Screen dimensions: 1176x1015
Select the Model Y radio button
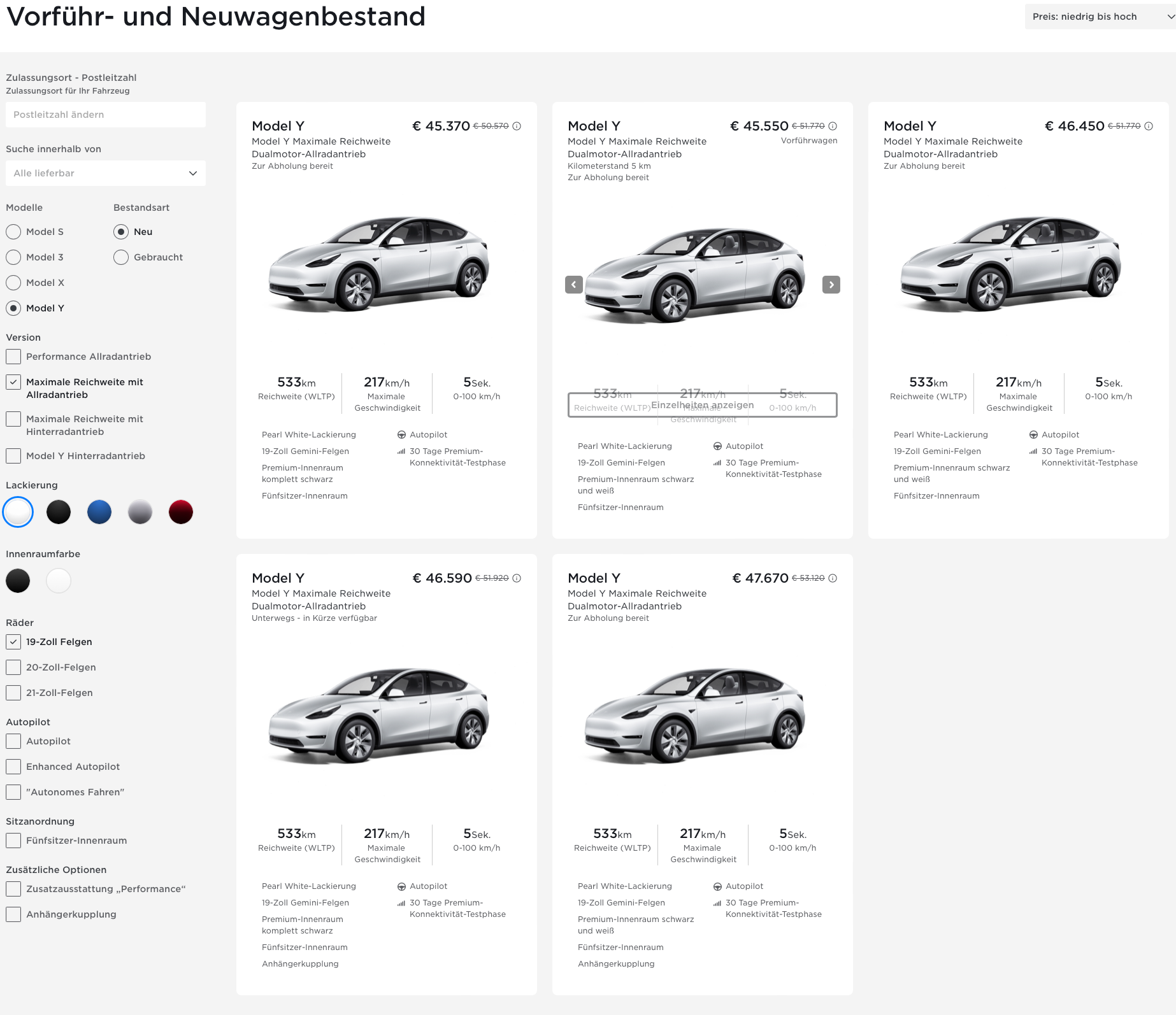(x=13, y=308)
